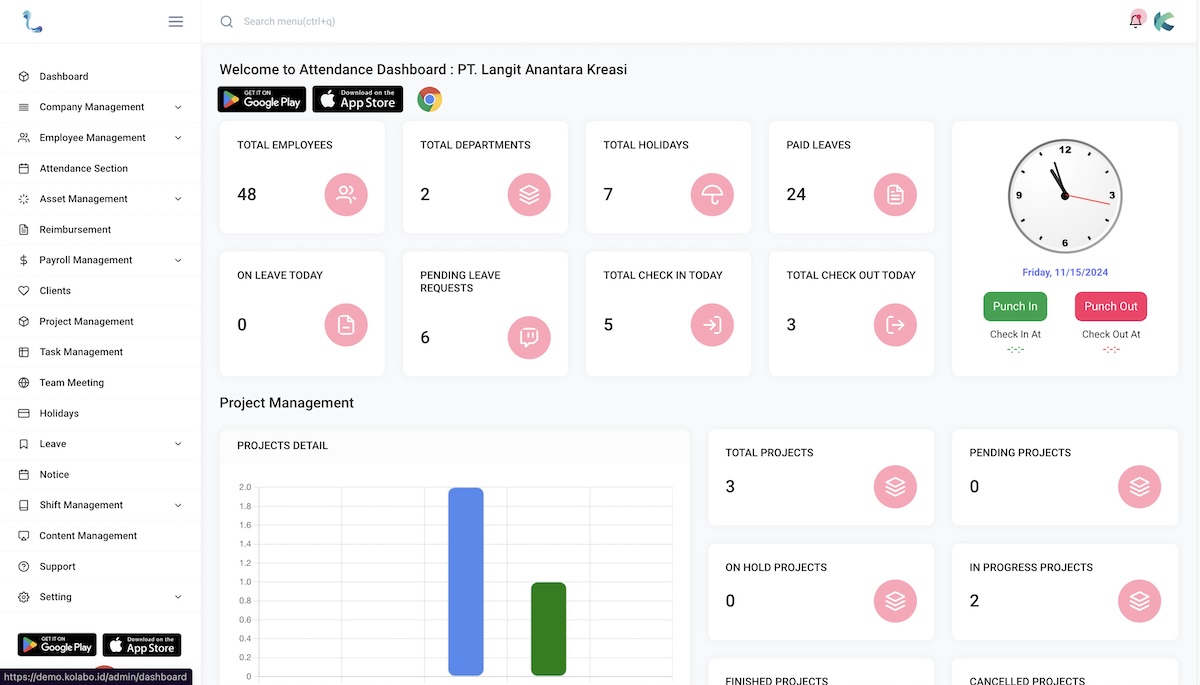Click the Kolabo logo in the sidebar
Screen dimensions: 1200x685
[x=32, y=21]
